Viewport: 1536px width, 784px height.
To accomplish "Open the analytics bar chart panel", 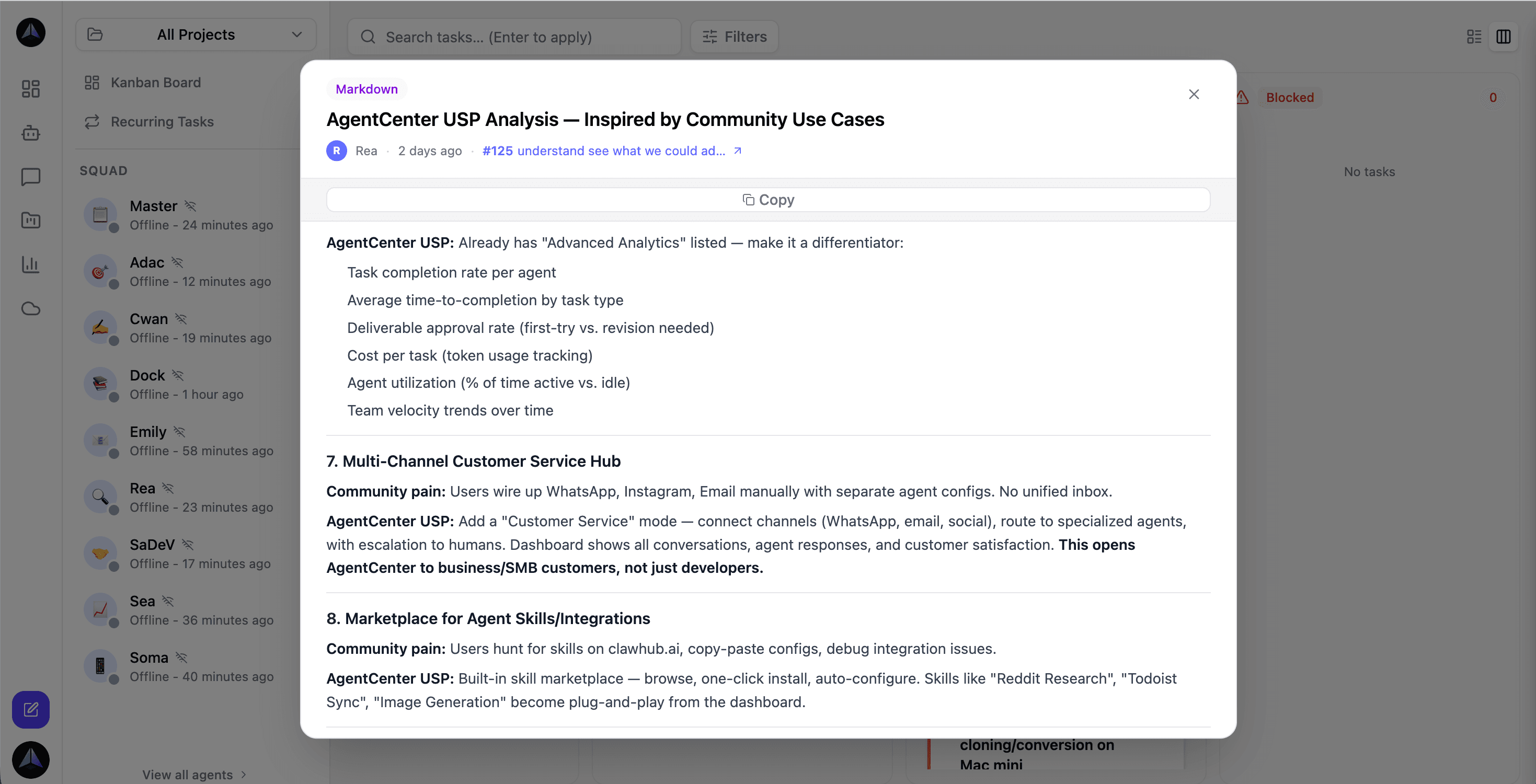I will point(30,264).
